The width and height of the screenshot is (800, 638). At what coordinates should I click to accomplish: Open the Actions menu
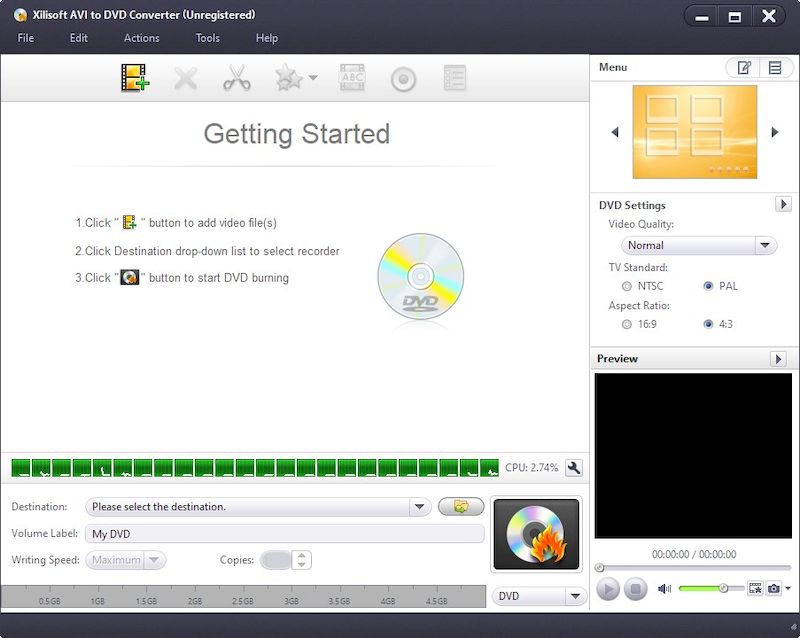click(141, 38)
